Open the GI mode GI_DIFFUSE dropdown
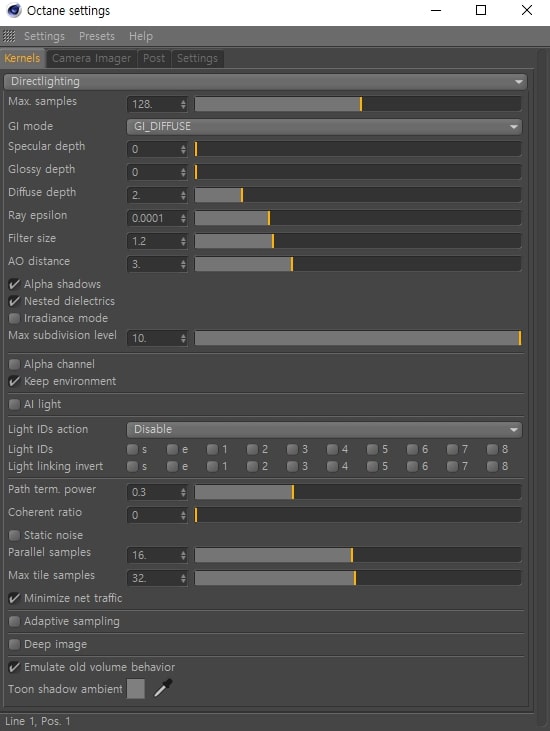The width and height of the screenshot is (550, 731). [x=324, y=126]
